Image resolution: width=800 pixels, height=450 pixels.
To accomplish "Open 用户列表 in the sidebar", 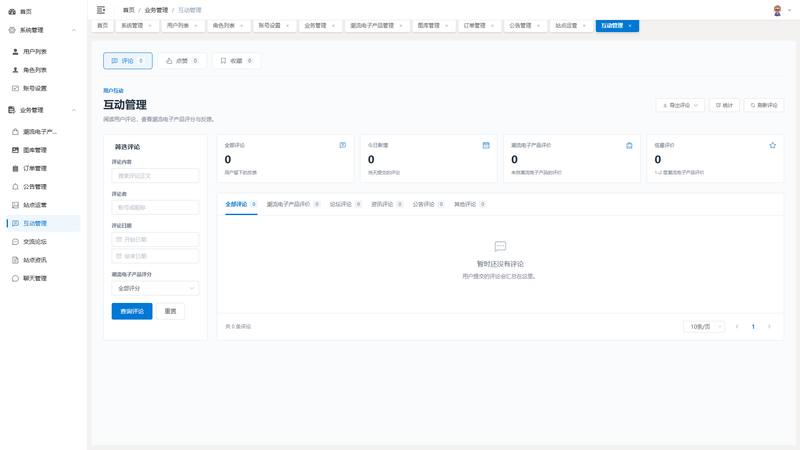I will click(44, 52).
